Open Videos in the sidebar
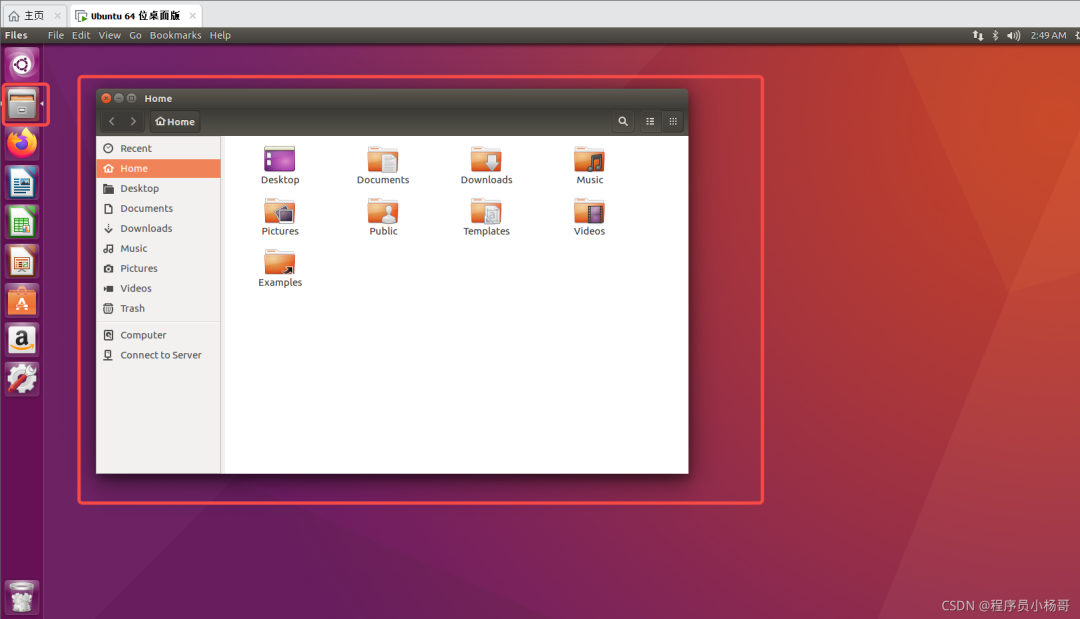 (x=158, y=288)
